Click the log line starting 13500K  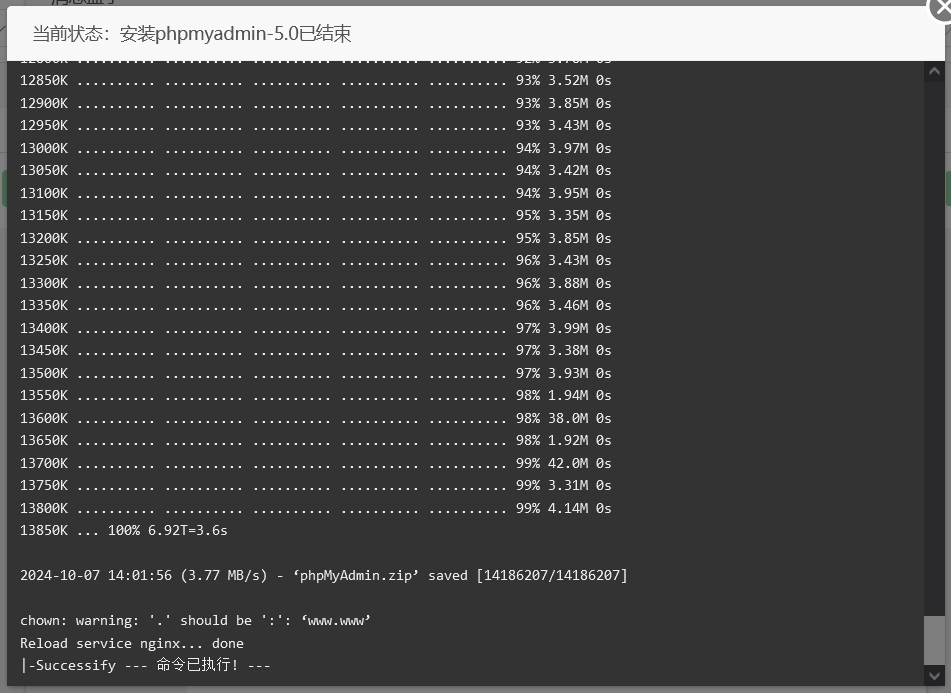coord(315,373)
